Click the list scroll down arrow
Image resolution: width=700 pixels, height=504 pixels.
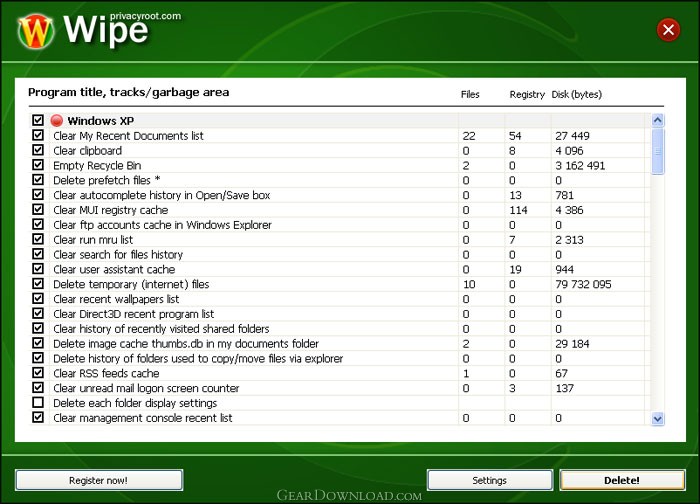click(x=658, y=419)
